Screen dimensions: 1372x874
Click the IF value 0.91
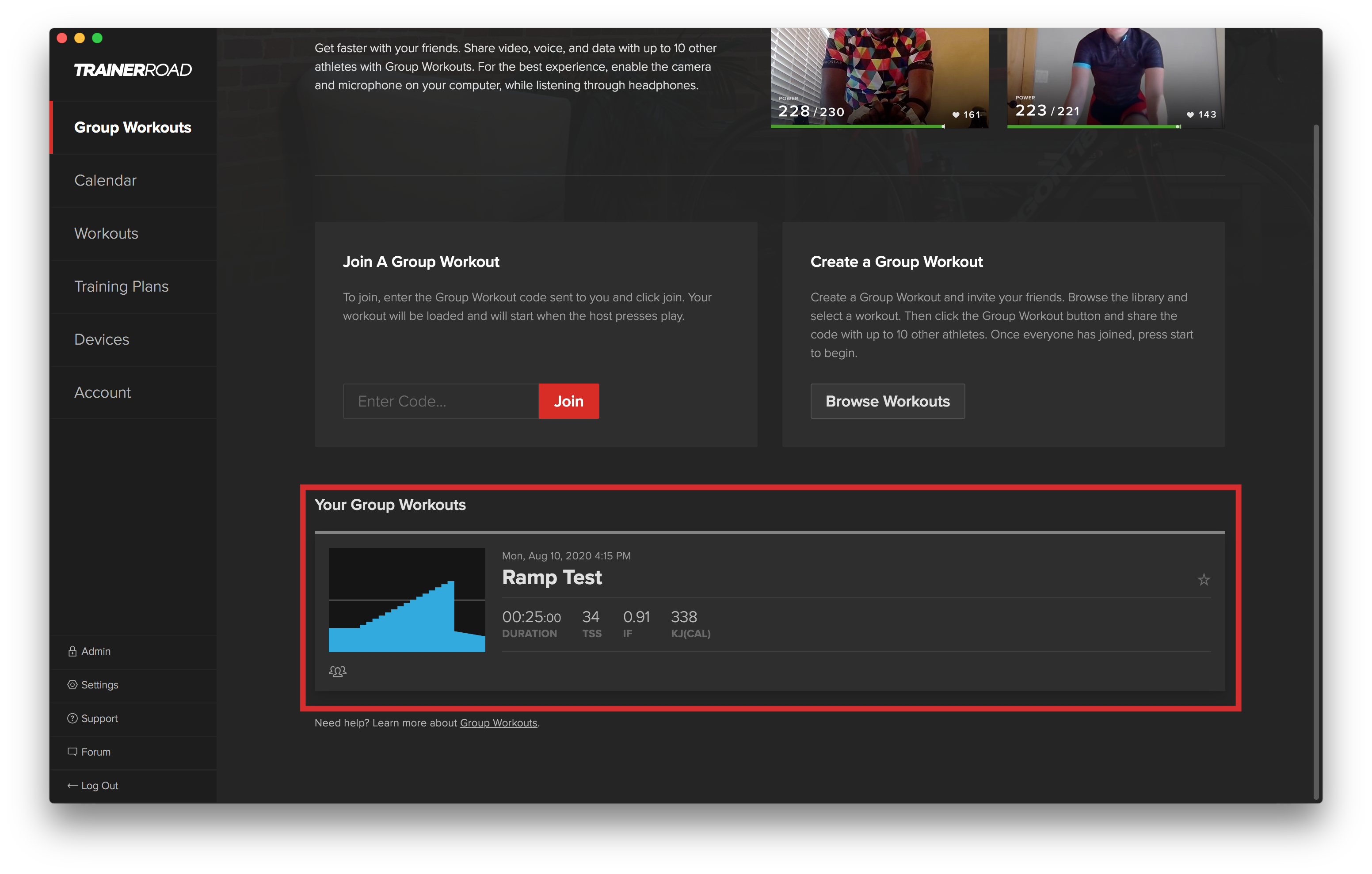click(636, 617)
